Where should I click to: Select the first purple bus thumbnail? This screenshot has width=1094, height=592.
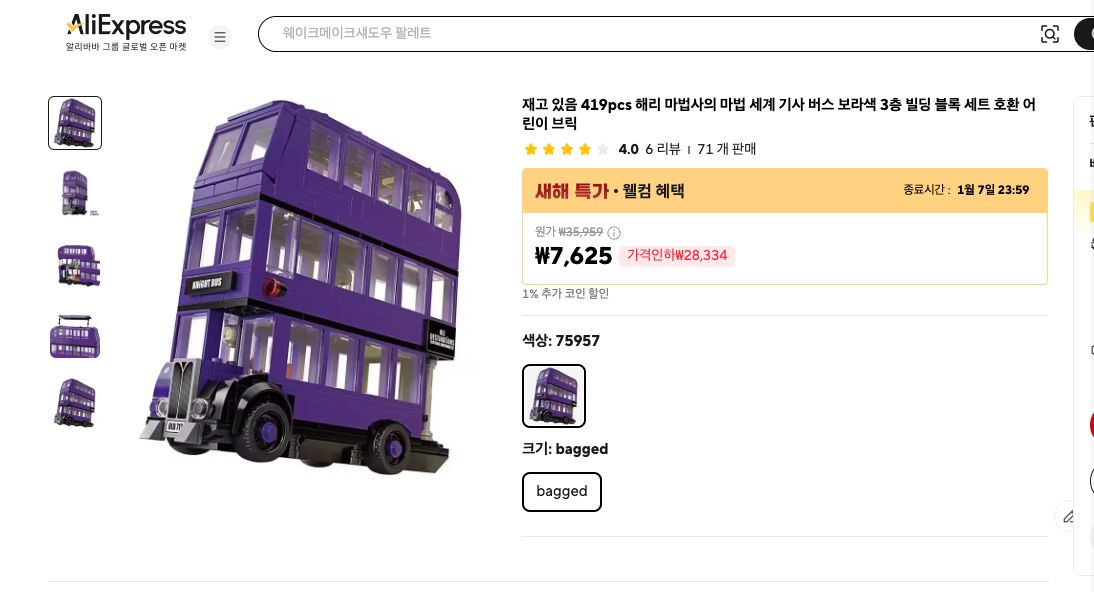click(x=75, y=122)
